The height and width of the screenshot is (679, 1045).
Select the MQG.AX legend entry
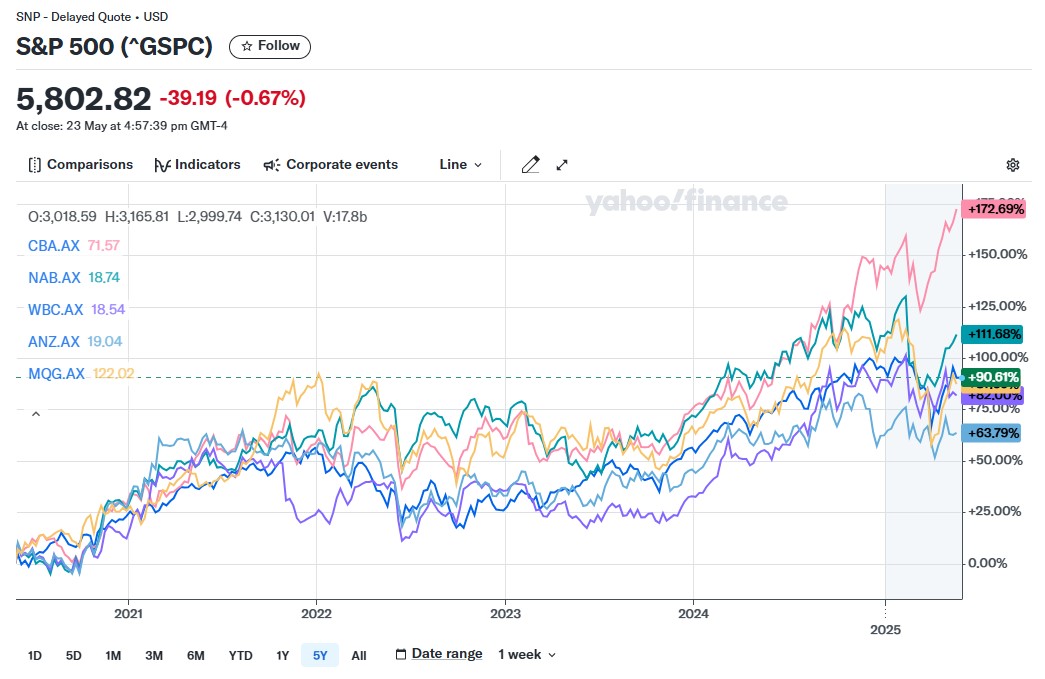[55, 374]
